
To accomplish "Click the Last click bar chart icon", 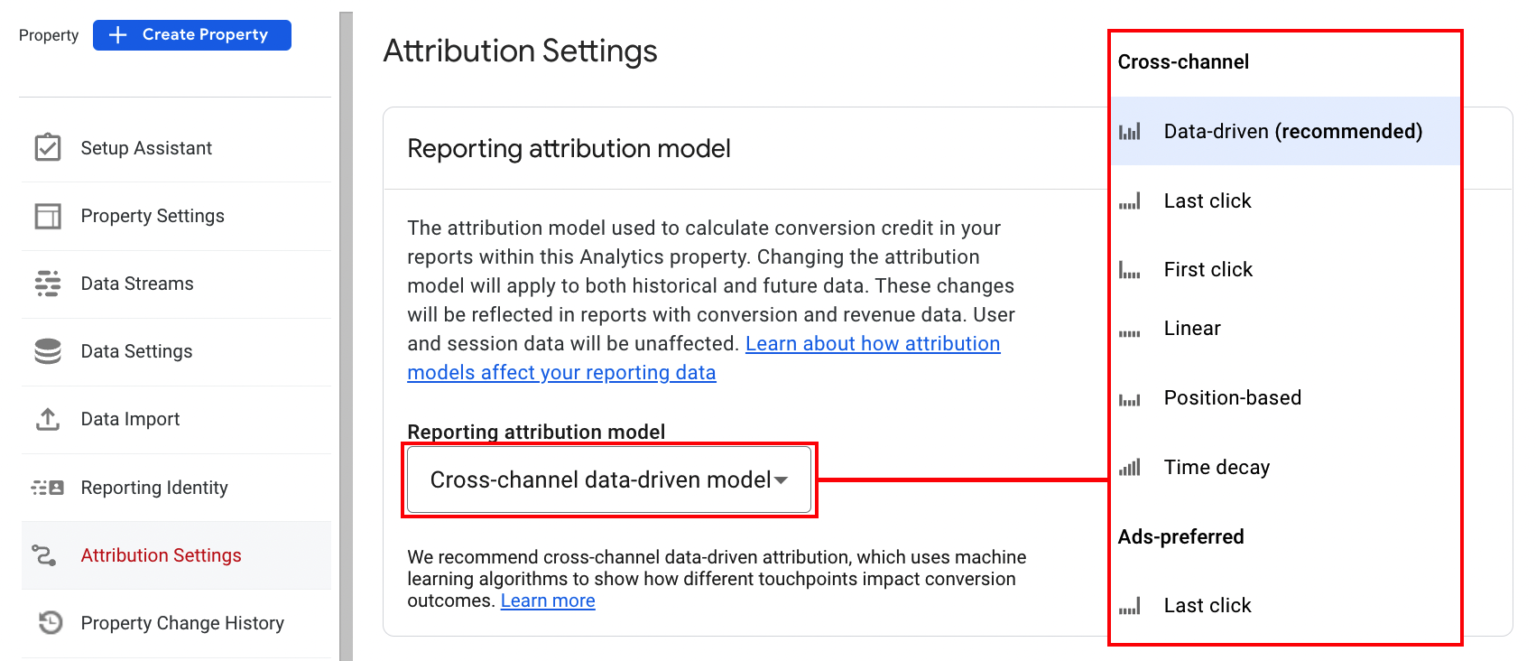I will 1130,200.
